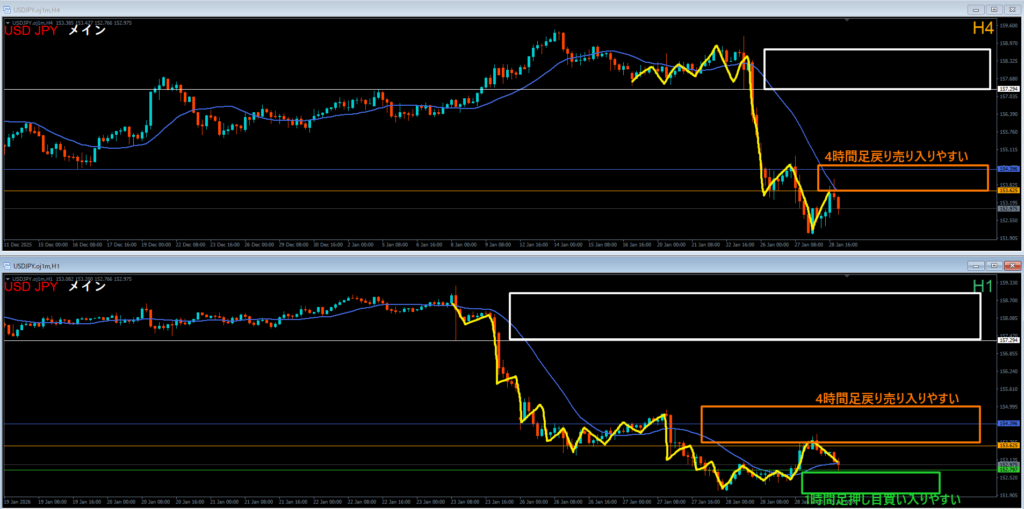Click the 157.294 price tag on the H1 chart
Image resolution: width=1024 pixels, height=509 pixels.
1009,340
